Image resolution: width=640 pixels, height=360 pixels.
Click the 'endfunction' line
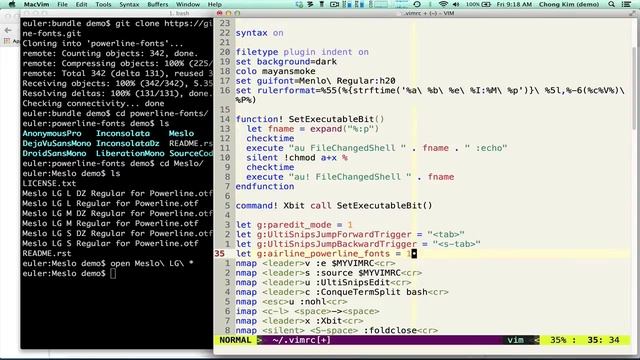coord(265,187)
